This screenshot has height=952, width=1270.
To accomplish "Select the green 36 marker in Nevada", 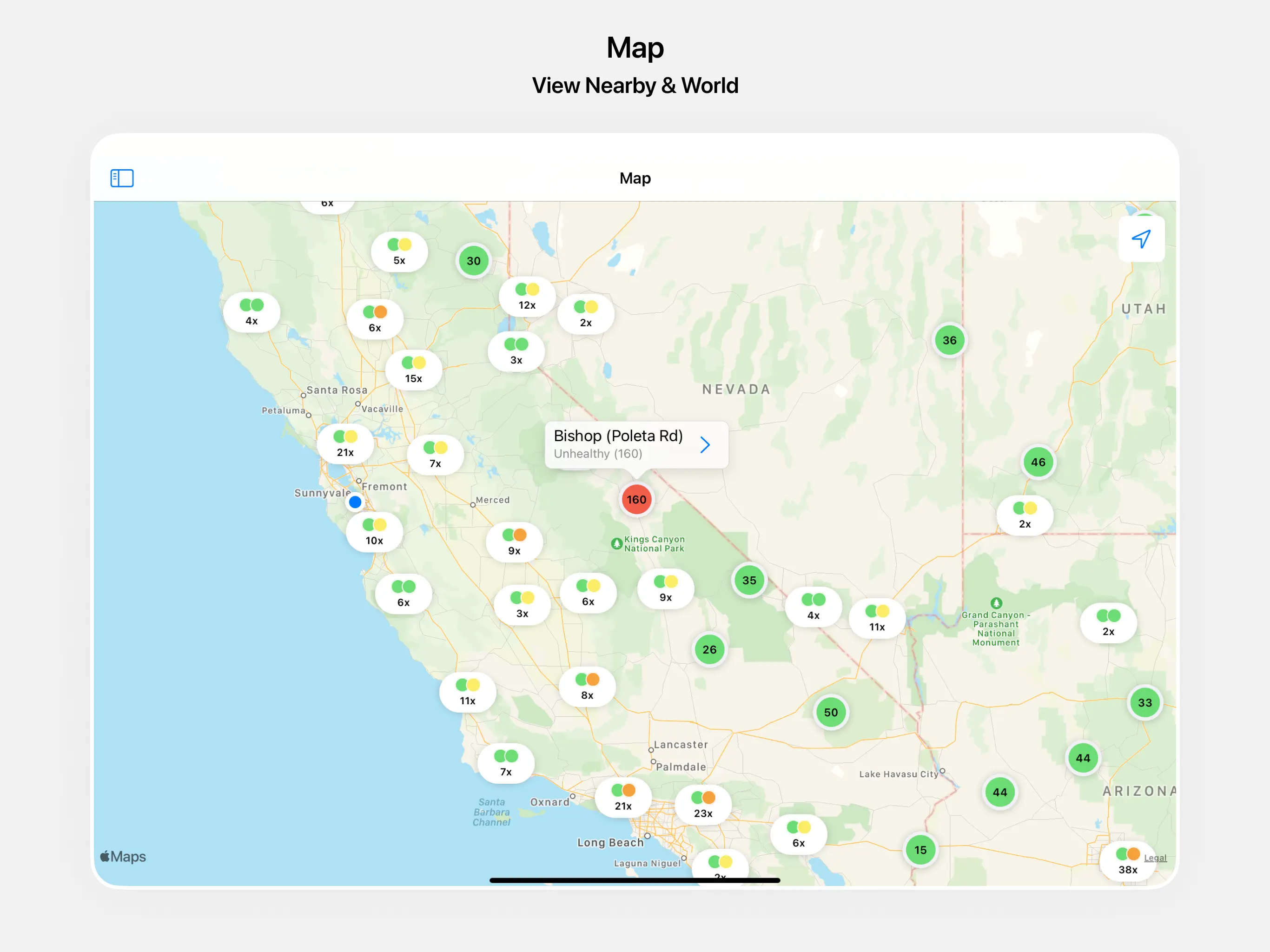I will [949, 340].
